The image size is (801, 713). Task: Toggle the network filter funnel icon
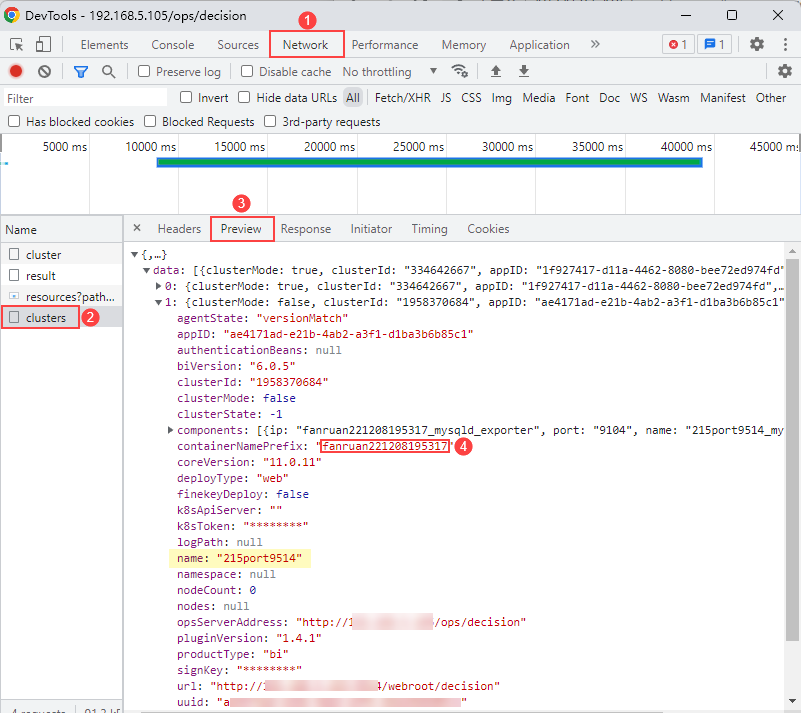pos(81,72)
